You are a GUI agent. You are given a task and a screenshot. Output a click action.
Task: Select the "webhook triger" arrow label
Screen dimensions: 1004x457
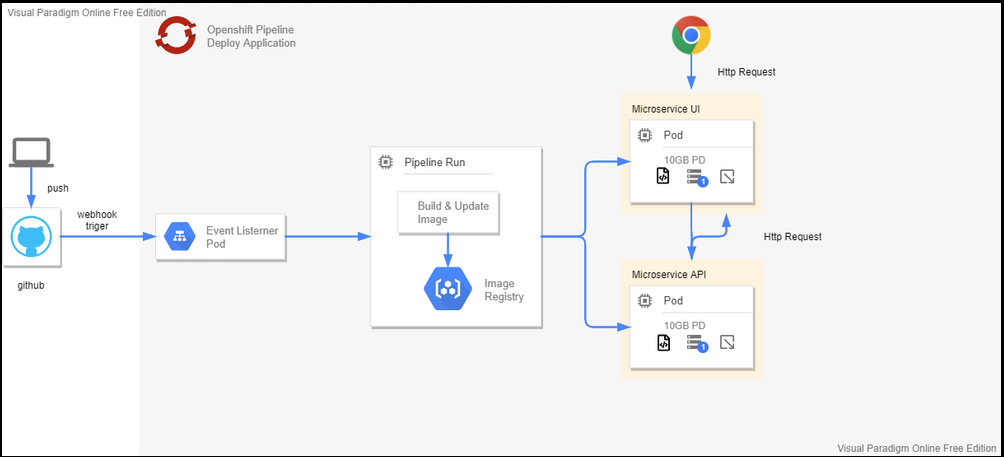coord(96,220)
